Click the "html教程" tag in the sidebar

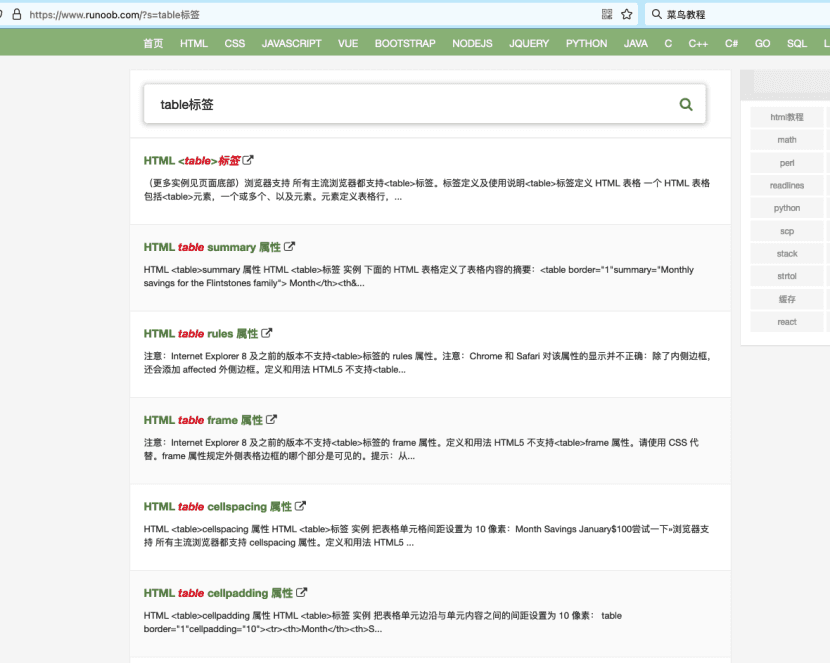coord(786,116)
